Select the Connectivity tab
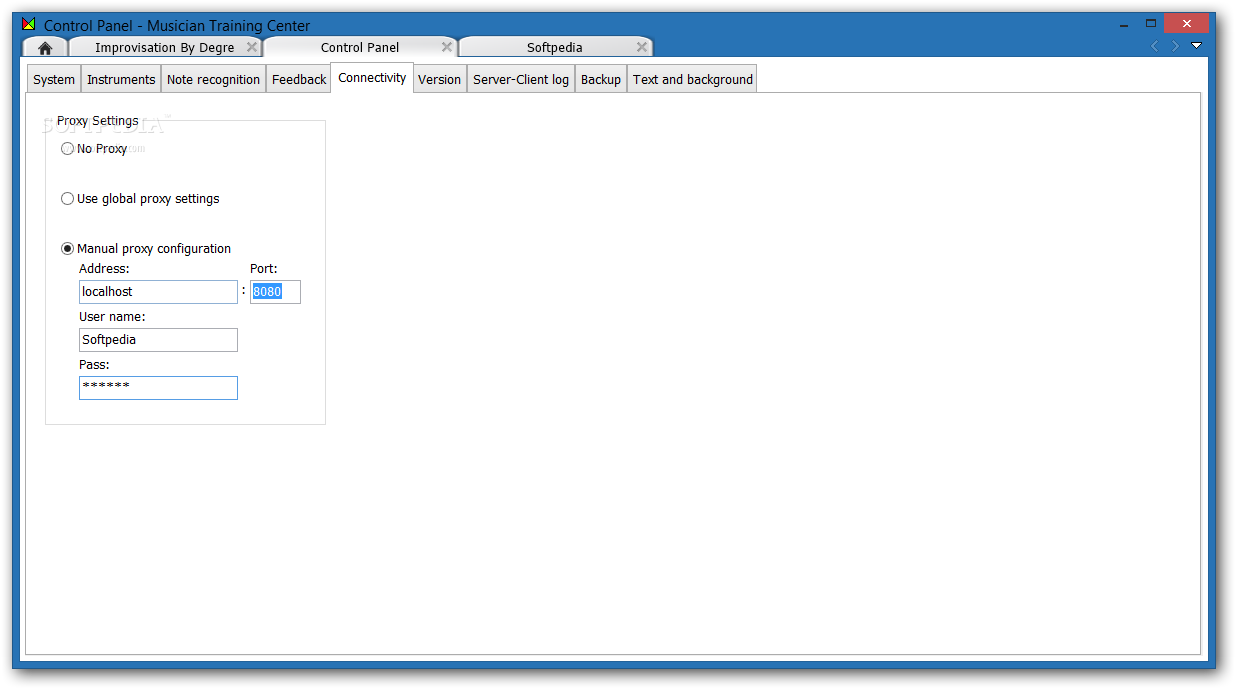Viewport: 1236px width, 689px height. tap(372, 78)
